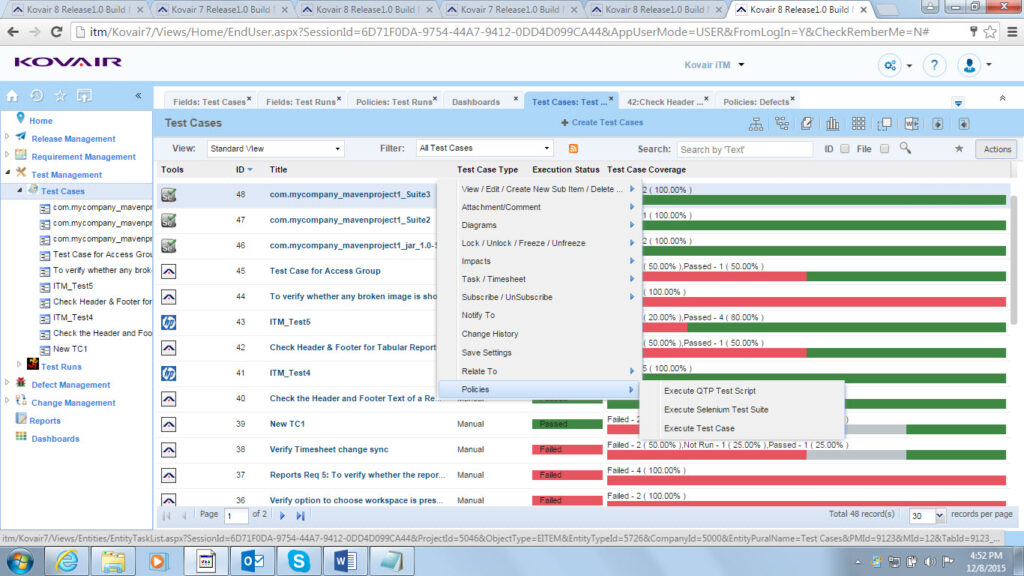Mark view as favorite with star
This screenshot has width=1024, height=576.
(959, 149)
